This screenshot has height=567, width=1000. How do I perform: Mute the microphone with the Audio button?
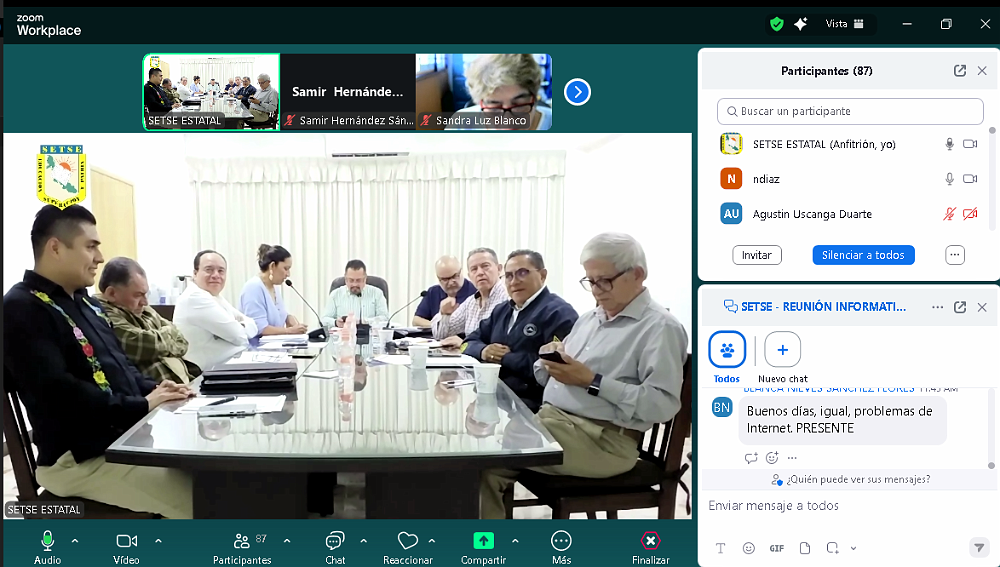(47, 541)
